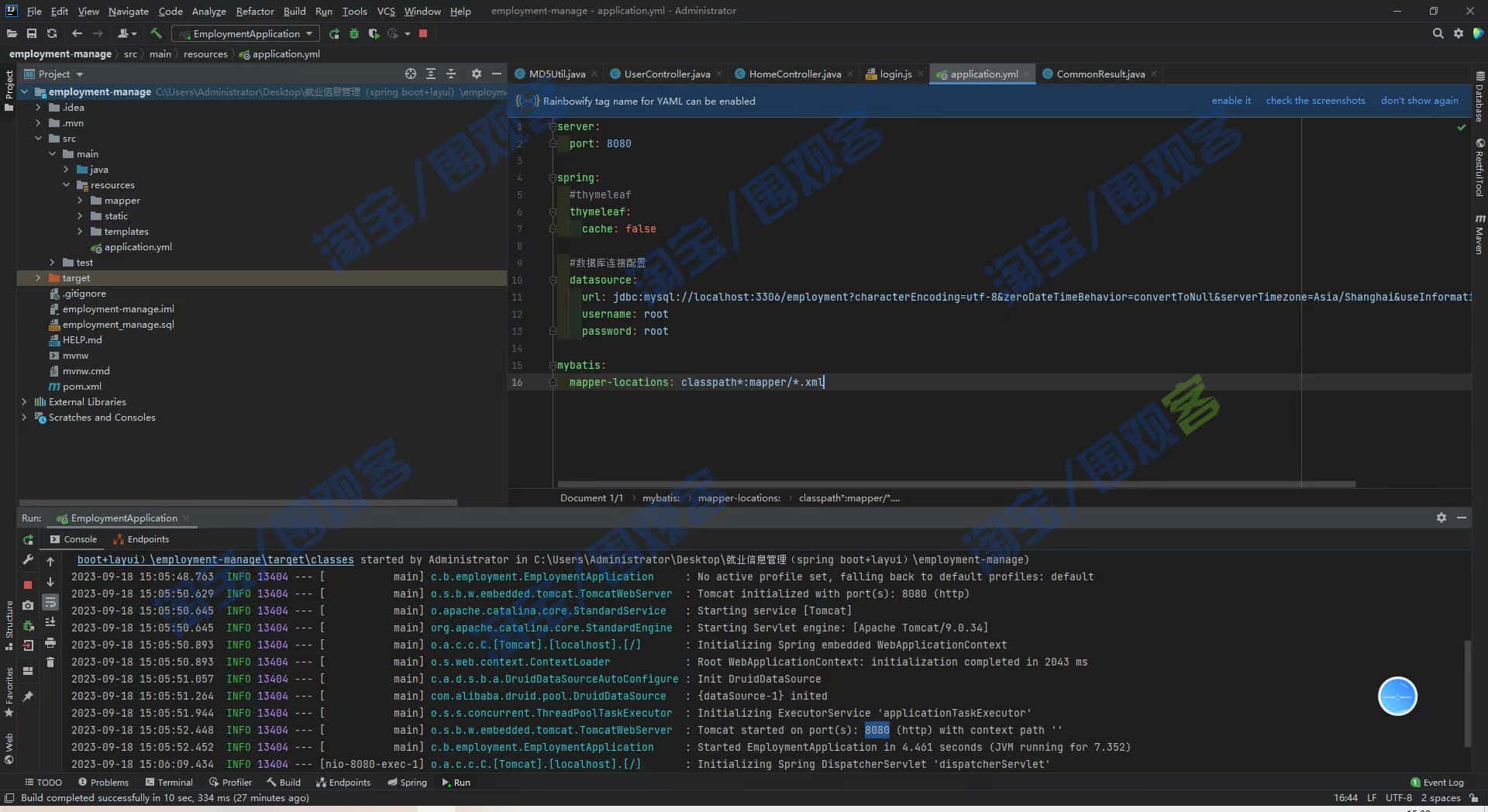Open Project panel options gear
Viewport: 1488px width, 812px height.
point(477,74)
